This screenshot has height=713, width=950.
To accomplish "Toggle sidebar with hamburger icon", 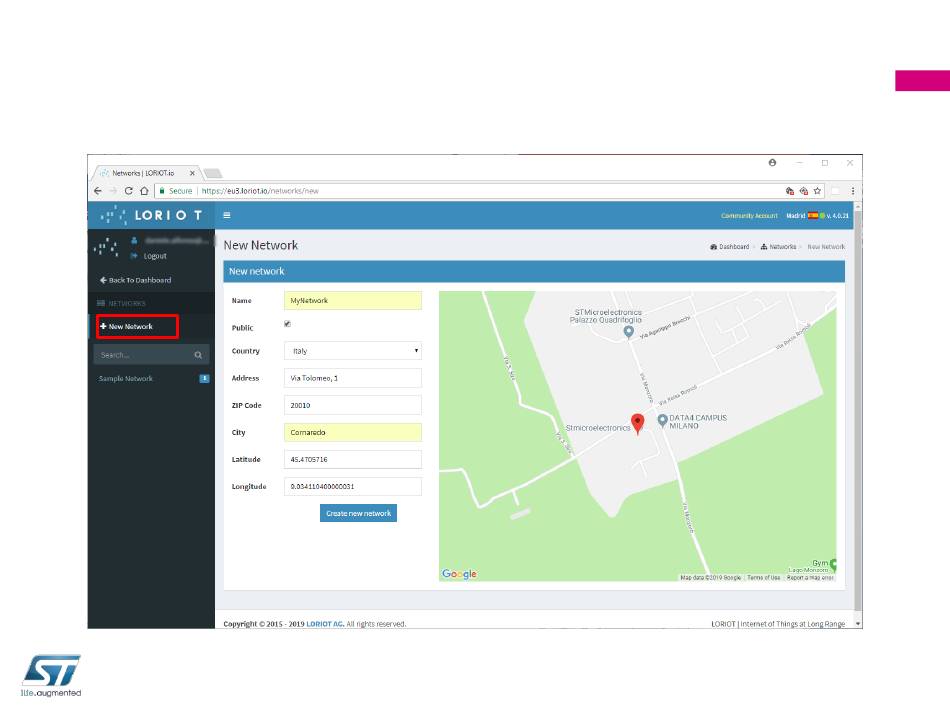I will [x=227, y=215].
